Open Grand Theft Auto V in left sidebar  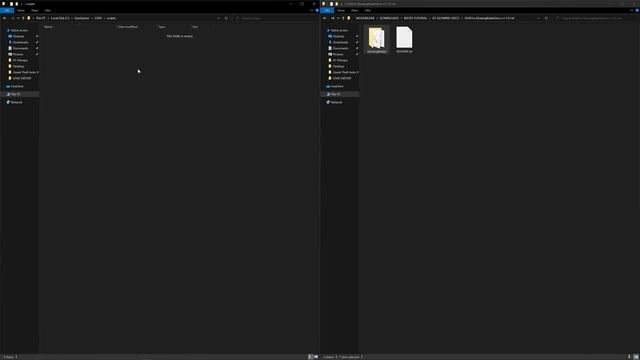pos(25,72)
